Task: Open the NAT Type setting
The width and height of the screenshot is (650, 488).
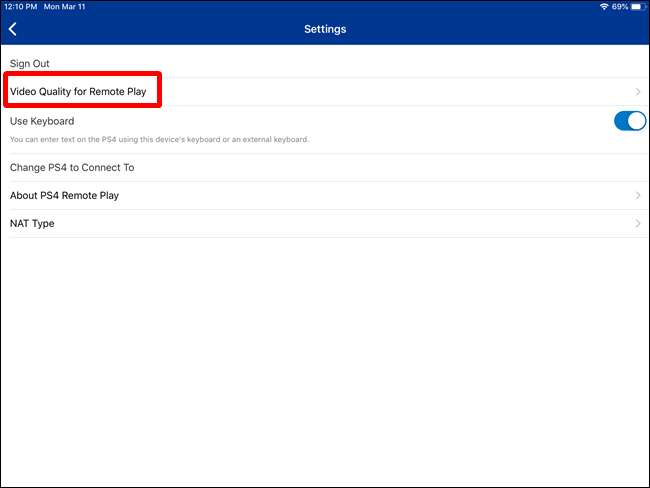Action: [x=32, y=224]
